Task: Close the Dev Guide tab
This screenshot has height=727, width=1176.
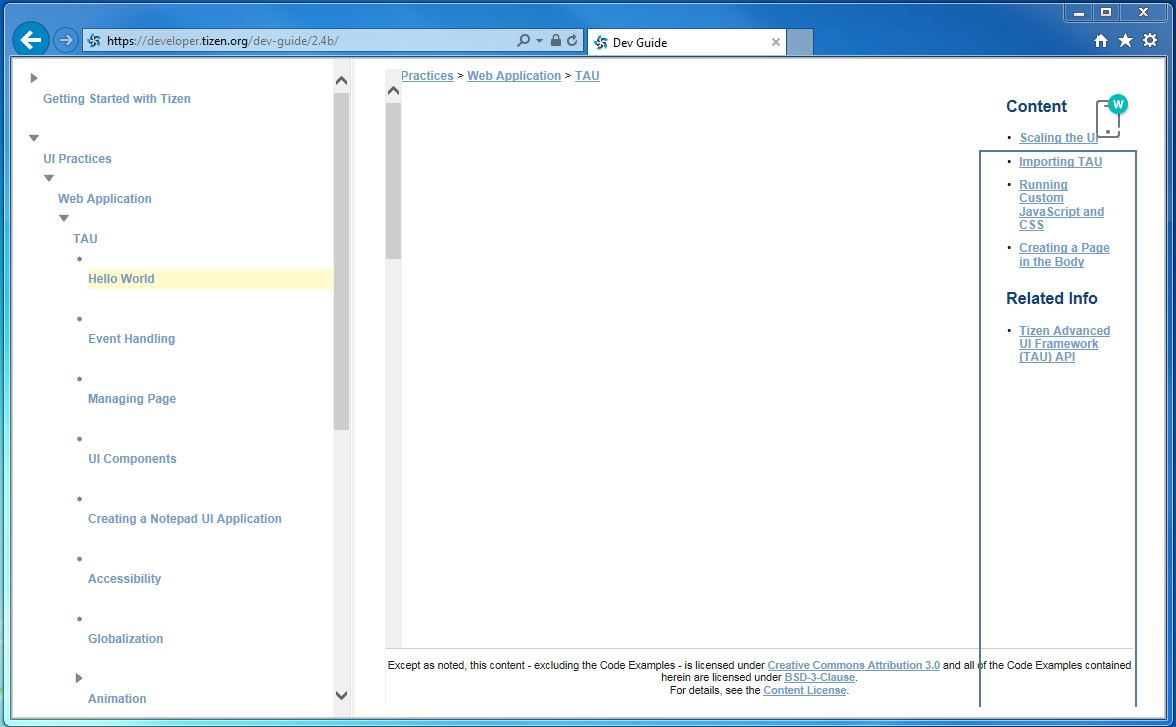Action: 776,42
